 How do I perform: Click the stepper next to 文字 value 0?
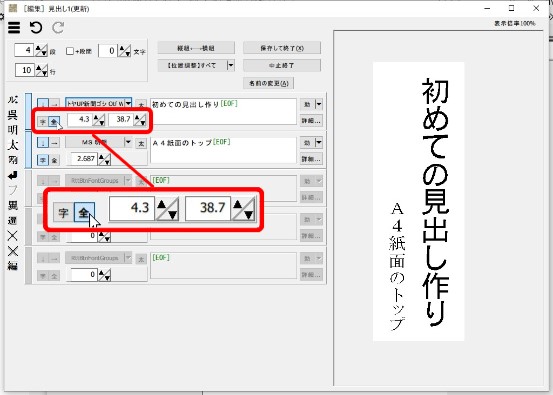[x=124, y=51]
